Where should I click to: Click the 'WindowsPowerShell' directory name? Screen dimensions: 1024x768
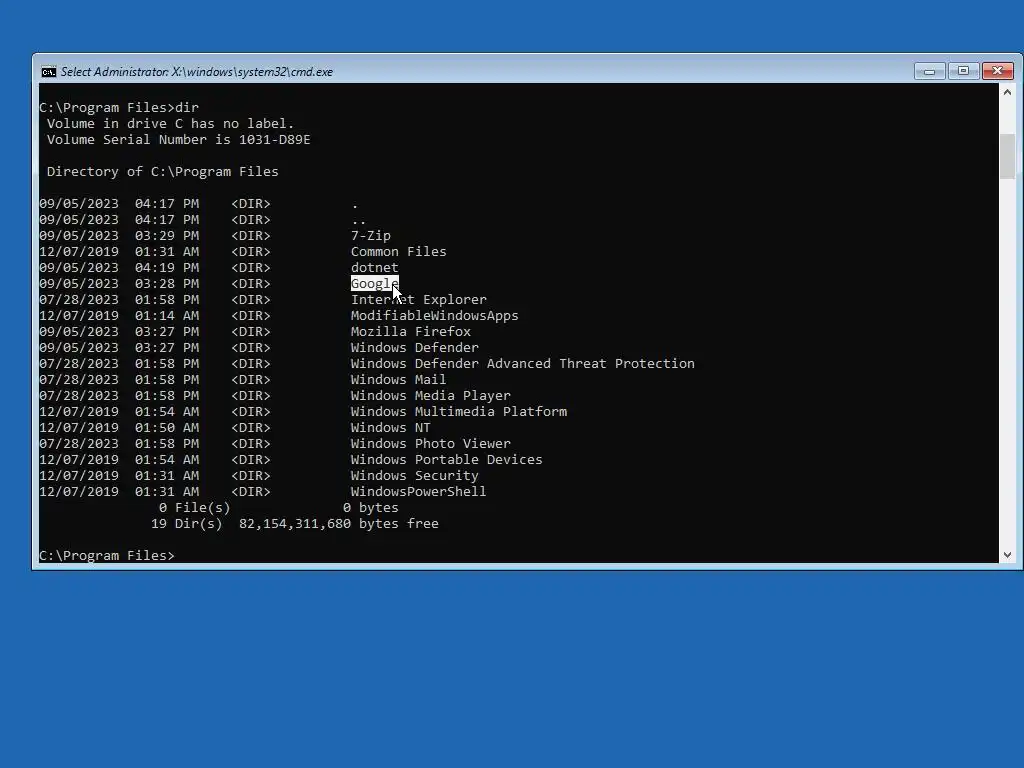419,492
